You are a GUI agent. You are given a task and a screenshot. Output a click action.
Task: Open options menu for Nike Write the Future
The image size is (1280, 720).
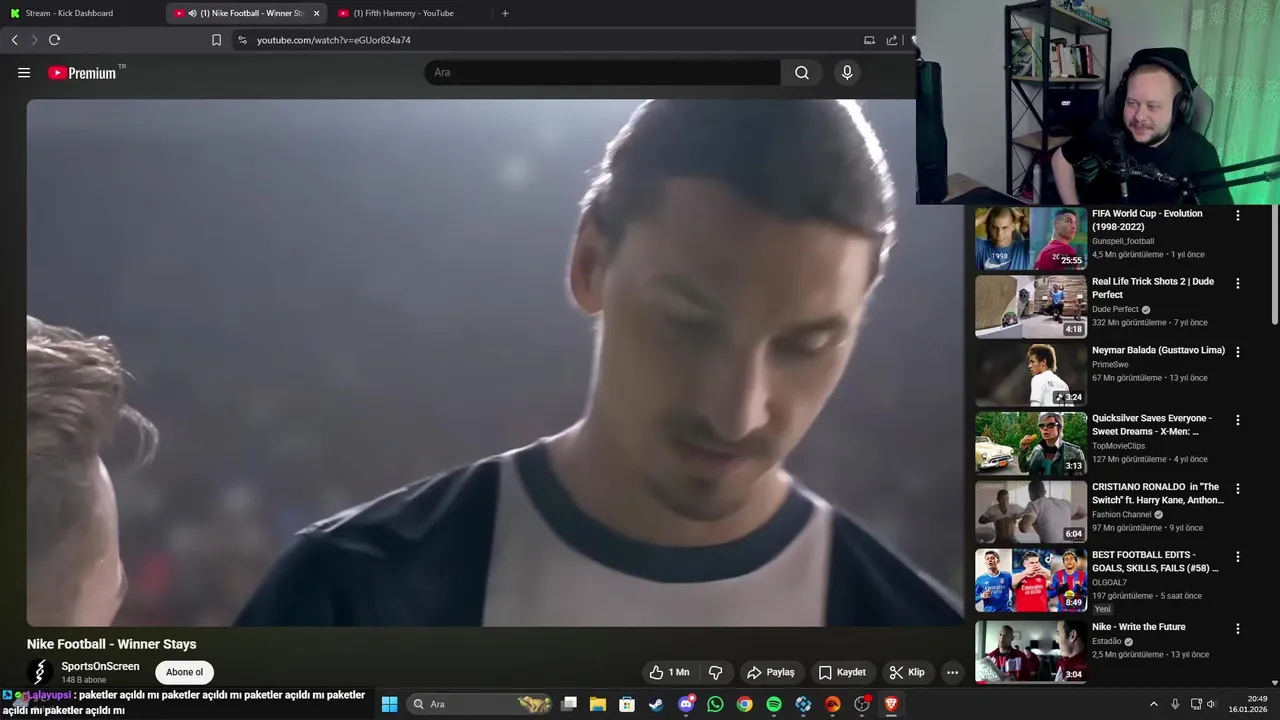click(x=1238, y=629)
